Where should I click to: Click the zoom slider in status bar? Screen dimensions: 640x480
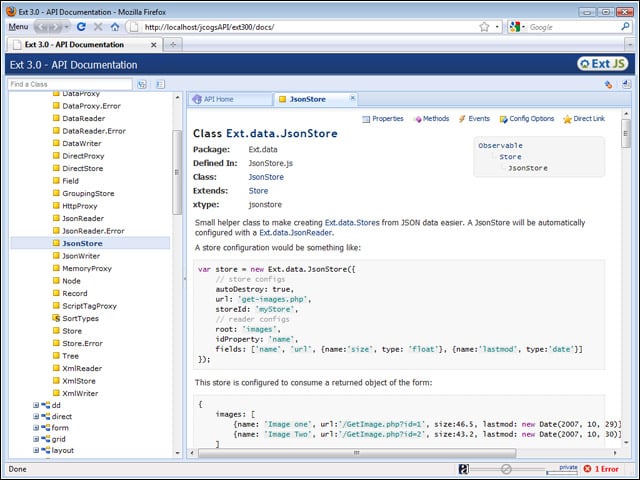point(507,468)
